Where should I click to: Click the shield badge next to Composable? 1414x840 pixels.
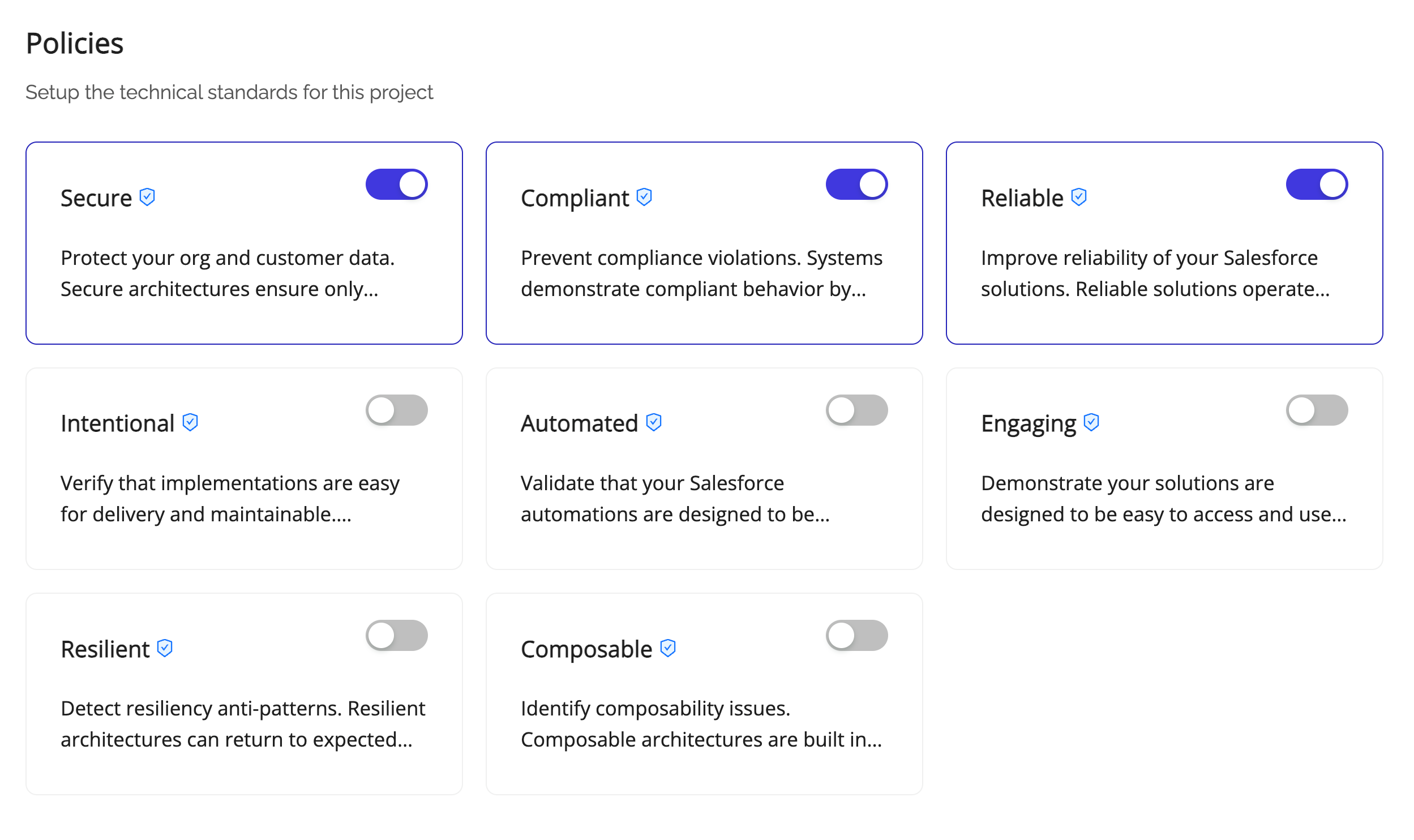coord(669,649)
